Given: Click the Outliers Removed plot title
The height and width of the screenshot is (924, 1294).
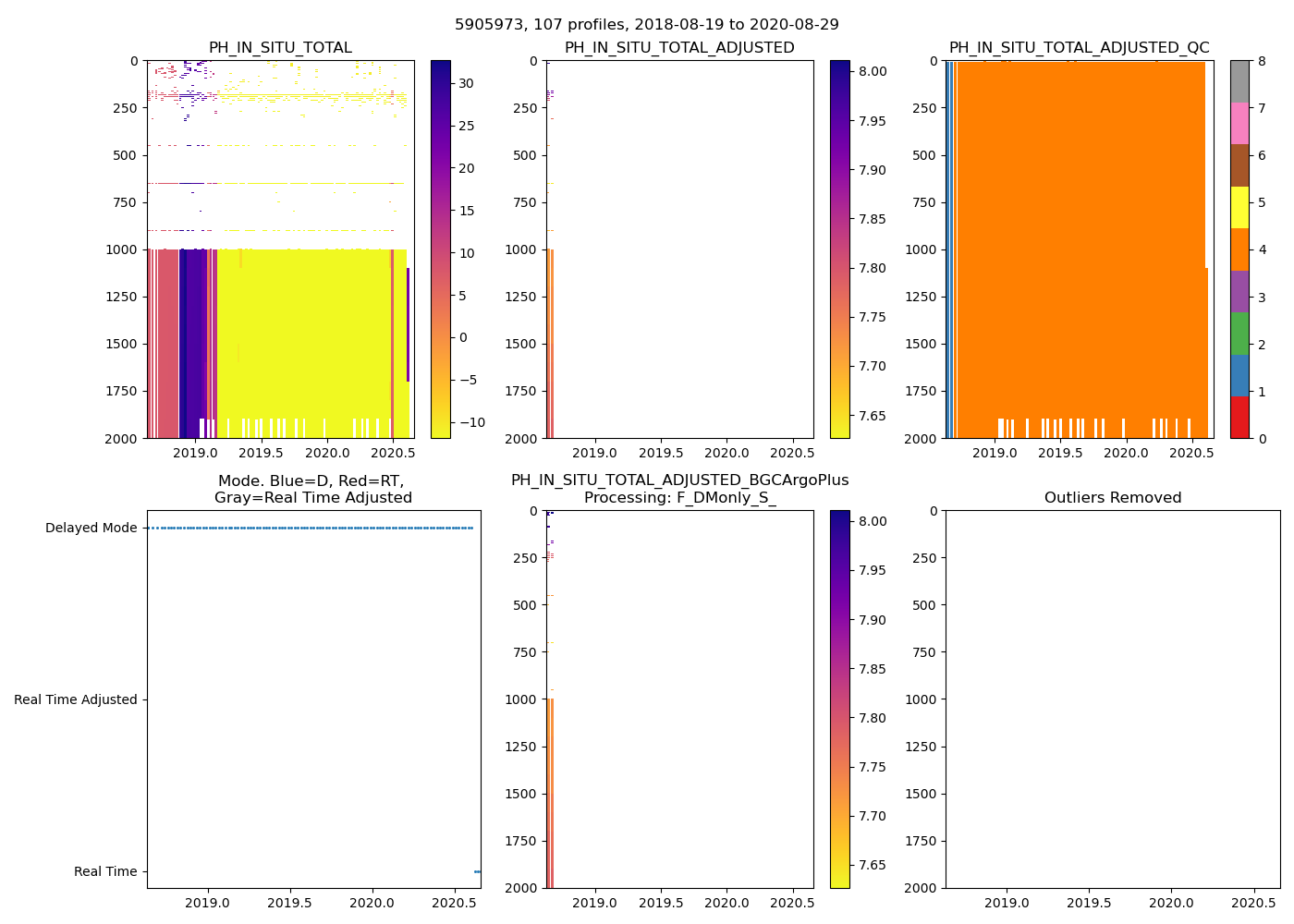Looking at the screenshot, I should pyautogui.click(x=1112, y=498).
